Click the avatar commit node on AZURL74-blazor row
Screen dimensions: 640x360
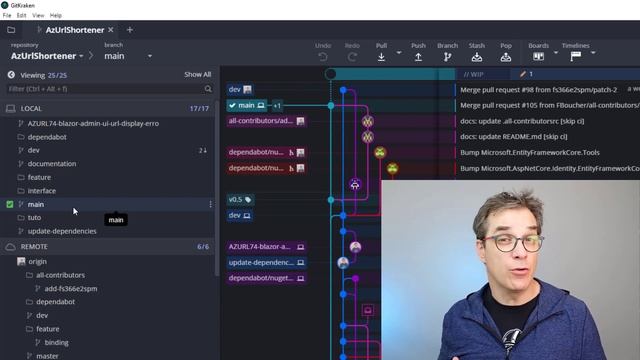pos(356,247)
